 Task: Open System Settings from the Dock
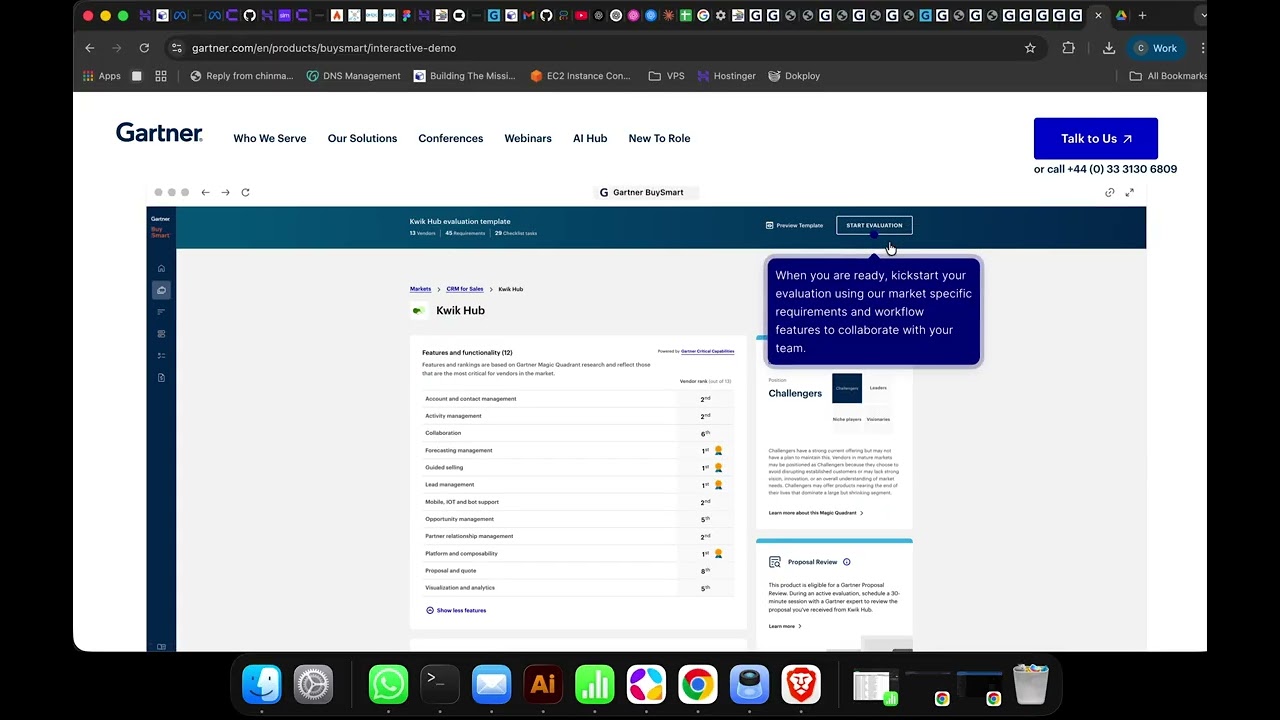[x=313, y=684]
